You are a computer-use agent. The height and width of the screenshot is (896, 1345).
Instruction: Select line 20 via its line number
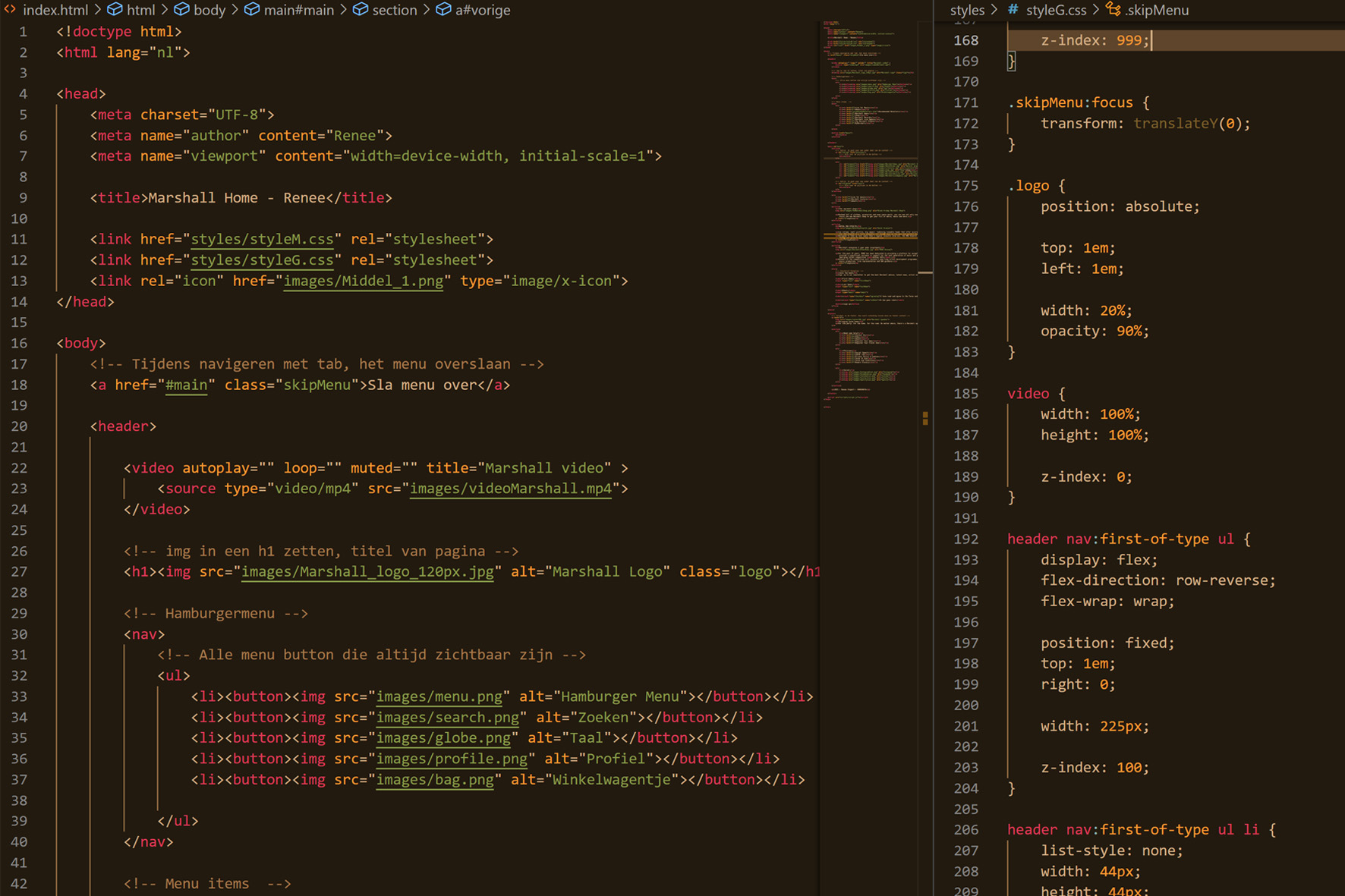click(19, 426)
